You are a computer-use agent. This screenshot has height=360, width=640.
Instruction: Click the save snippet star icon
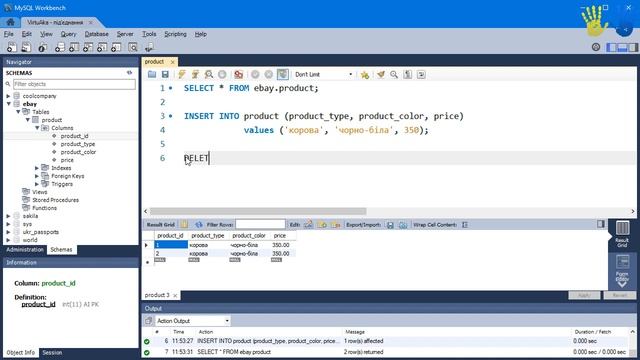(x=364, y=74)
